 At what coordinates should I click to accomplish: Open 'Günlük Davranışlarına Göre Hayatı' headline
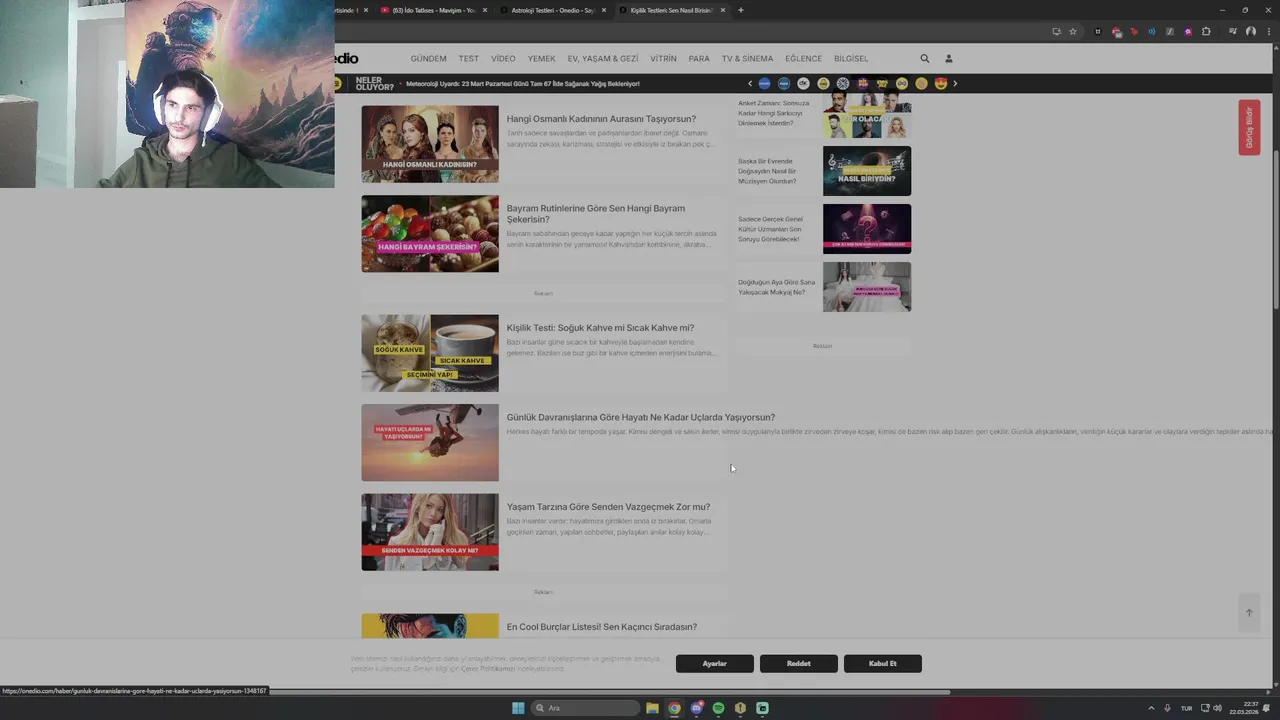pos(641,417)
